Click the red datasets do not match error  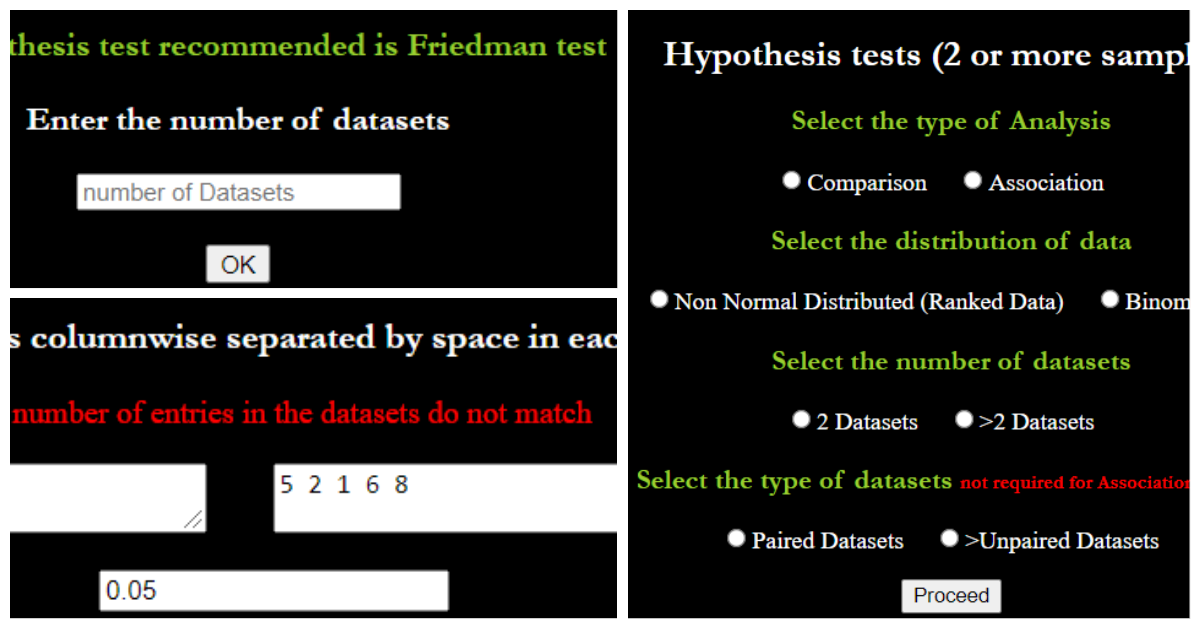tap(302, 413)
